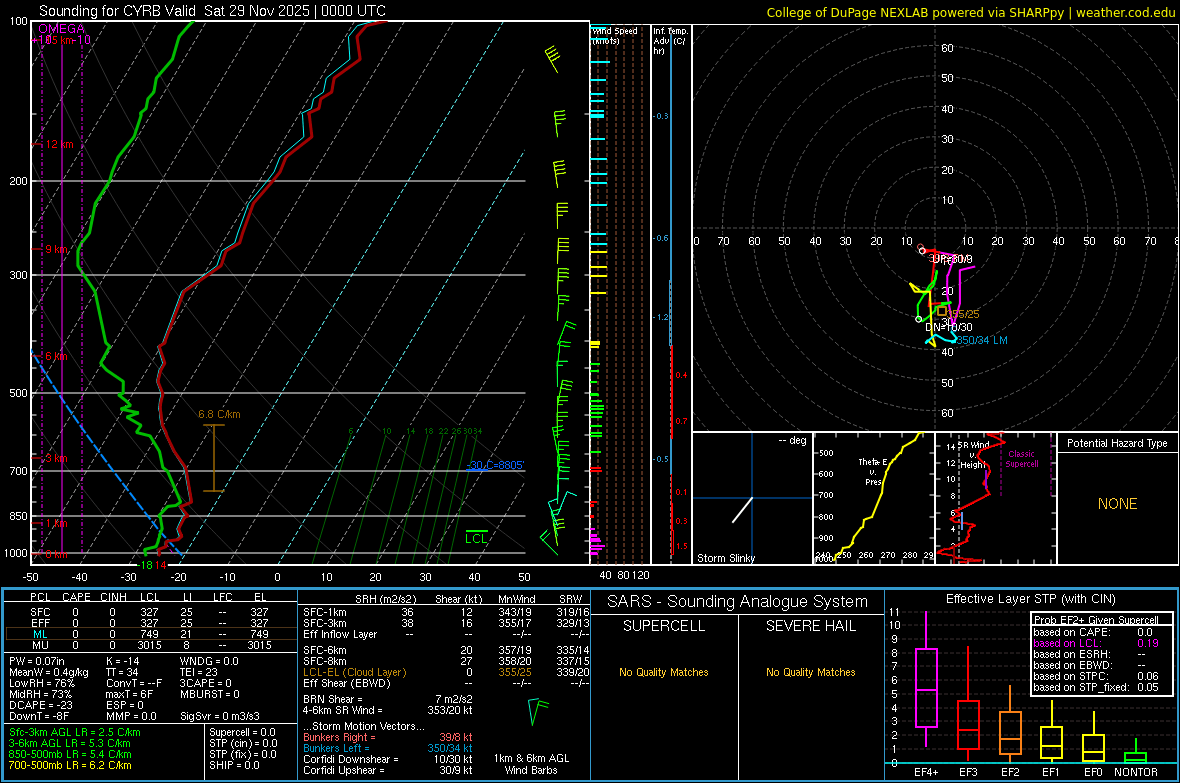
Task: Click the CINH column header
Action: pyautogui.click(x=114, y=597)
